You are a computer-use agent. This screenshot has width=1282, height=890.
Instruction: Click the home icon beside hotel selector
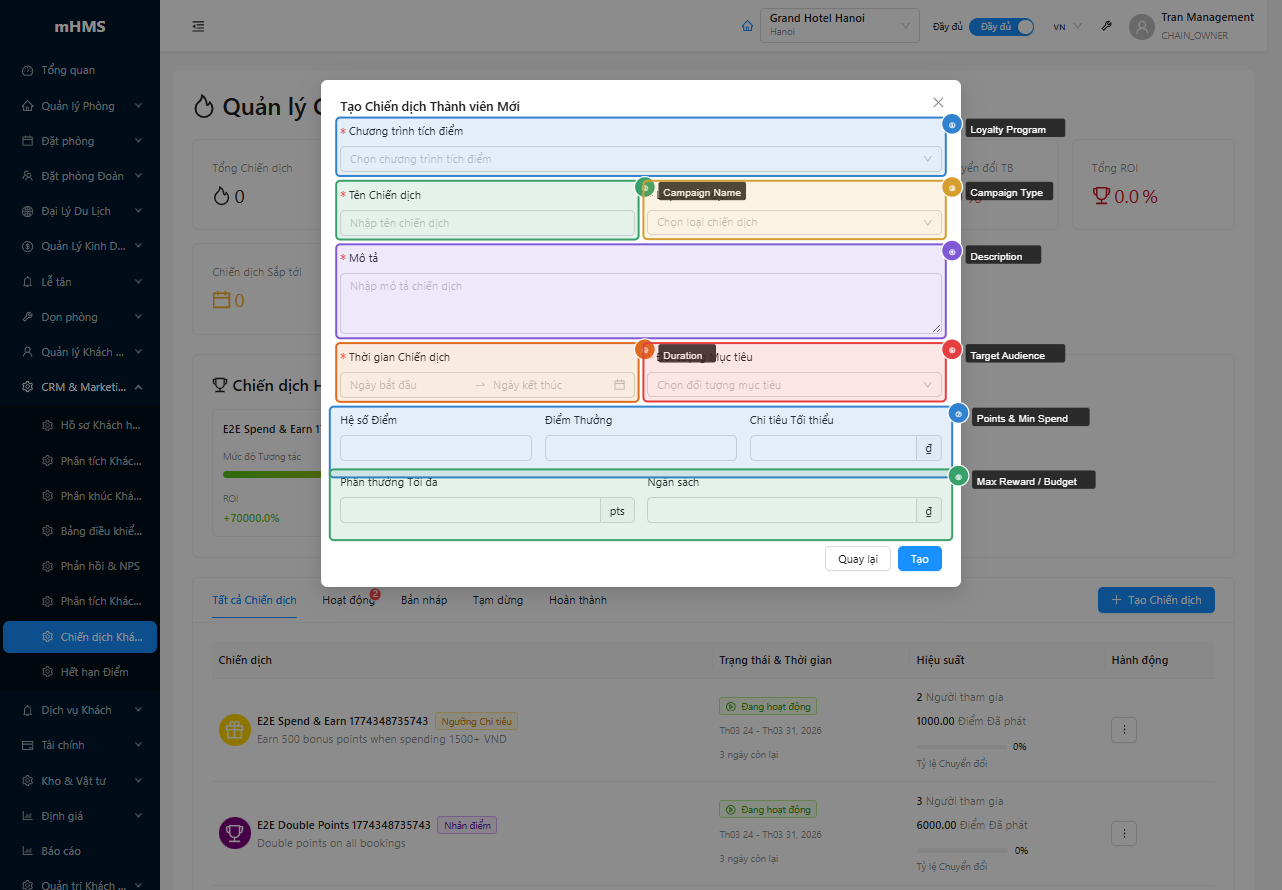click(x=747, y=27)
